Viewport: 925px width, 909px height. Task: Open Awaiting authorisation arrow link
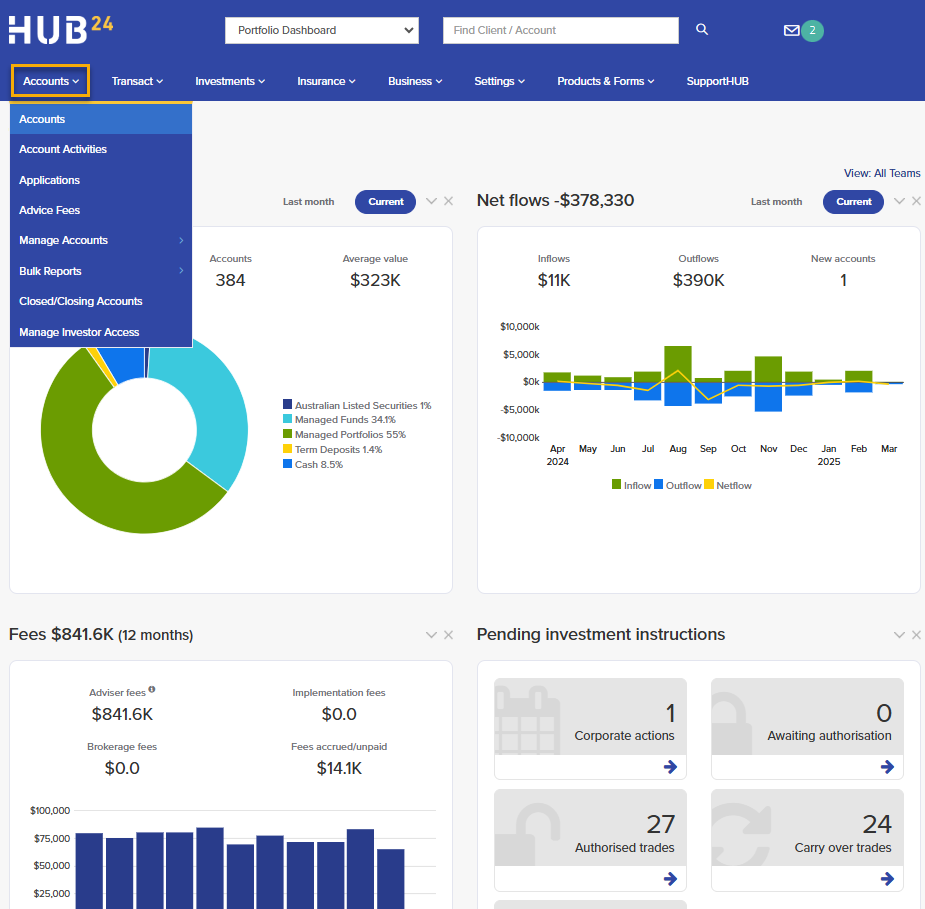[887, 767]
